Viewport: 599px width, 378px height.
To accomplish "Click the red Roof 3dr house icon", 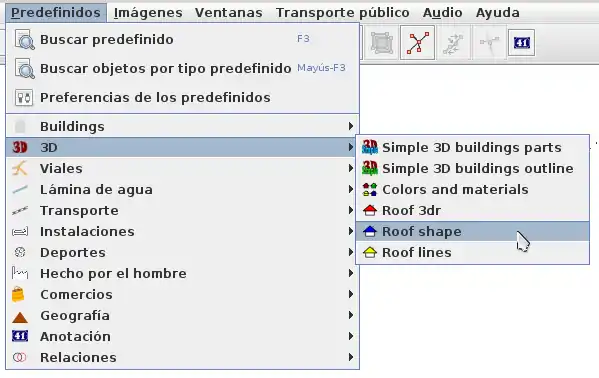I will (369, 210).
